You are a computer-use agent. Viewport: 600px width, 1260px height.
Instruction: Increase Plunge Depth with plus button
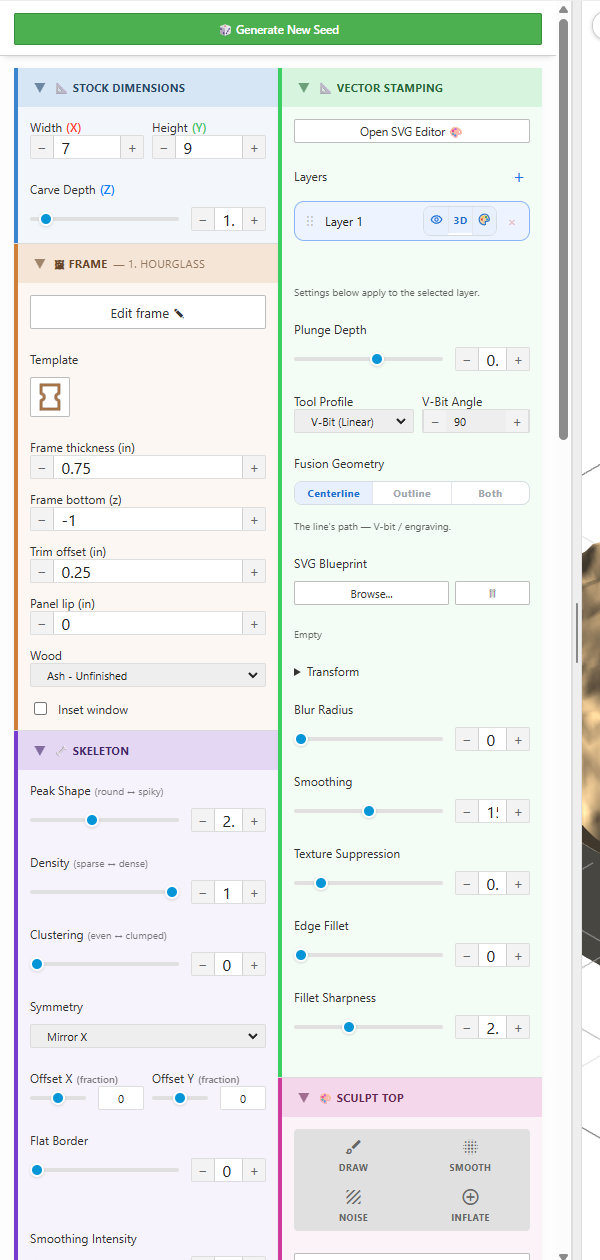pyautogui.click(x=518, y=359)
